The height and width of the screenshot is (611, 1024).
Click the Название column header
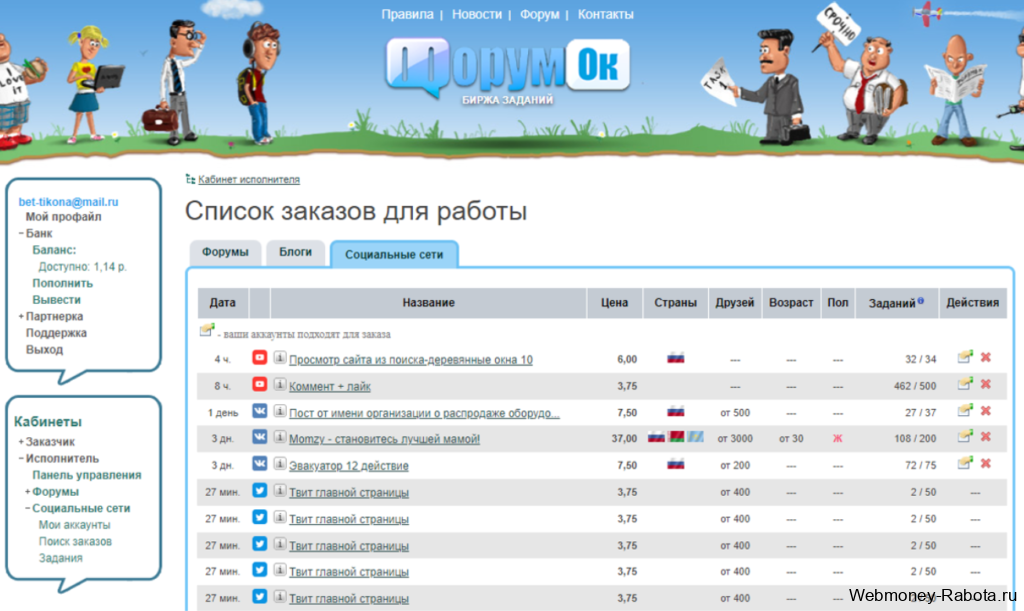(428, 303)
